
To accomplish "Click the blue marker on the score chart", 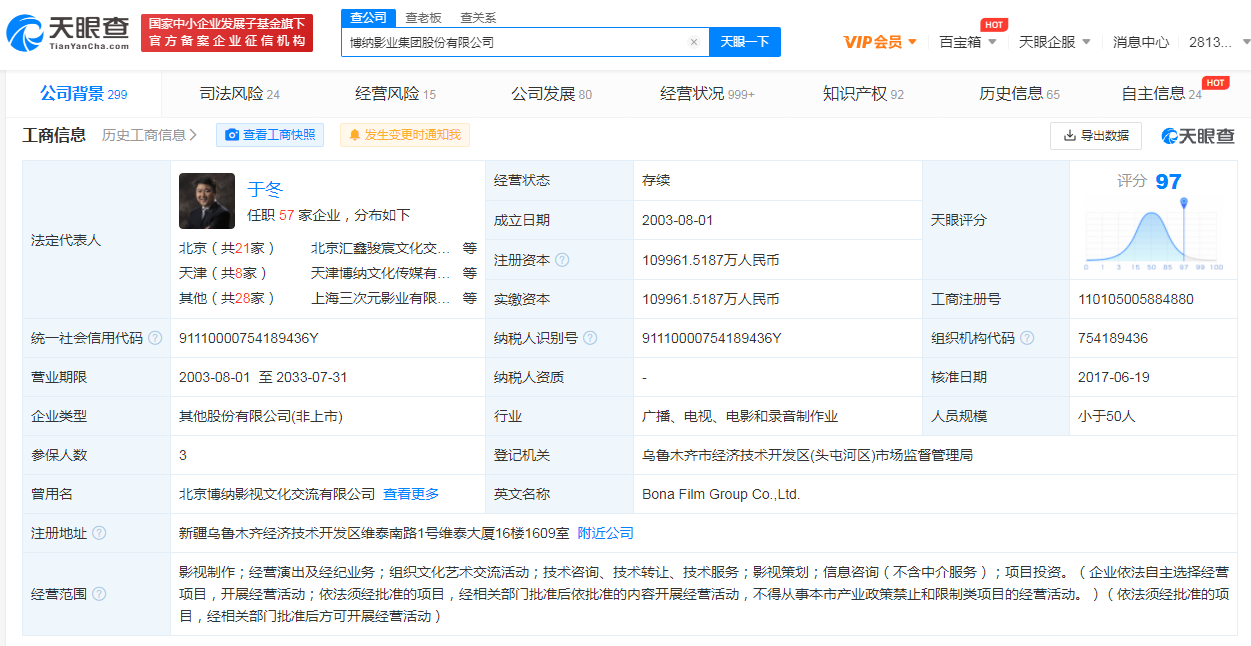I will click(x=1184, y=203).
